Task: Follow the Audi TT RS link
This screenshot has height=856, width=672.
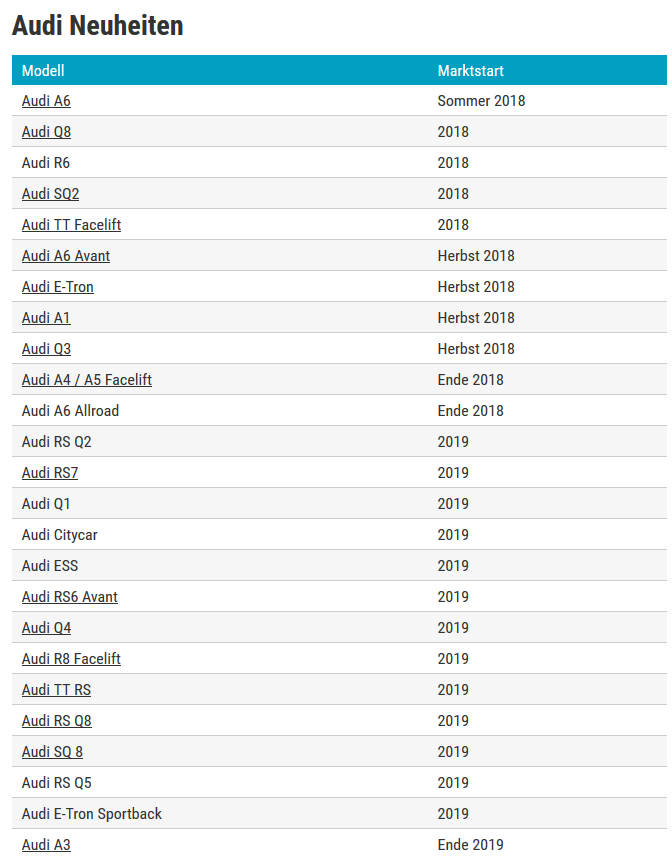Action: (56, 690)
